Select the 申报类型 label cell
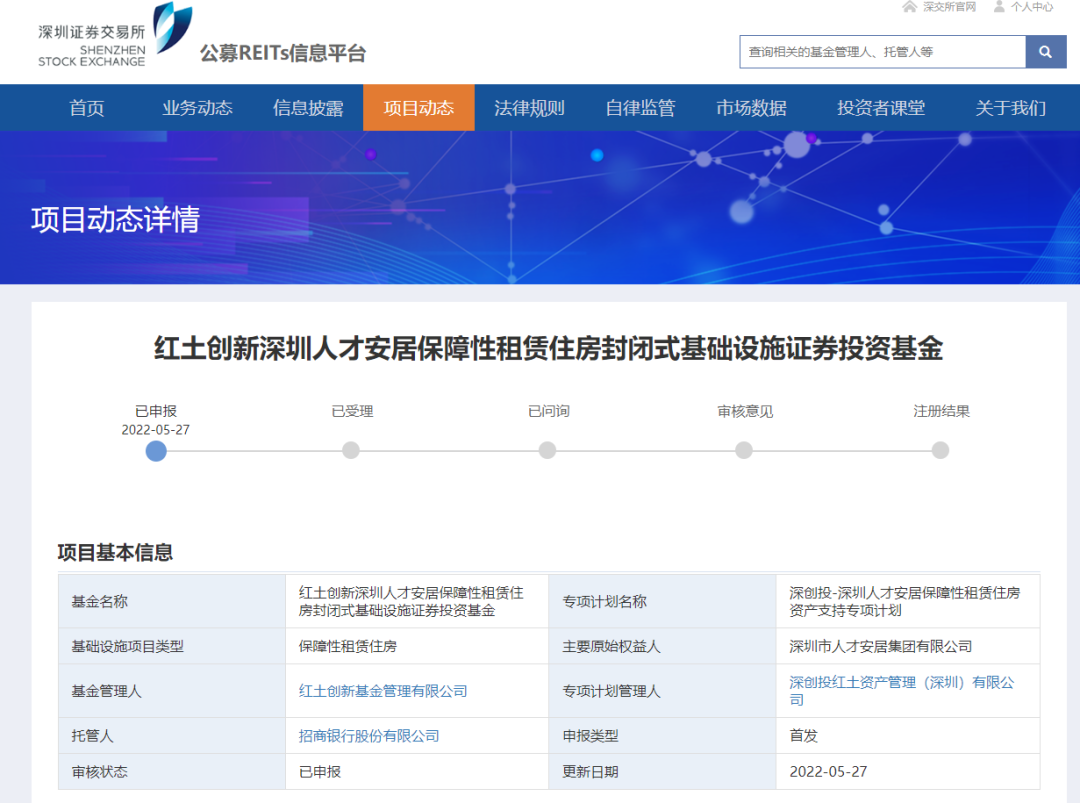1080x803 pixels. (663, 736)
